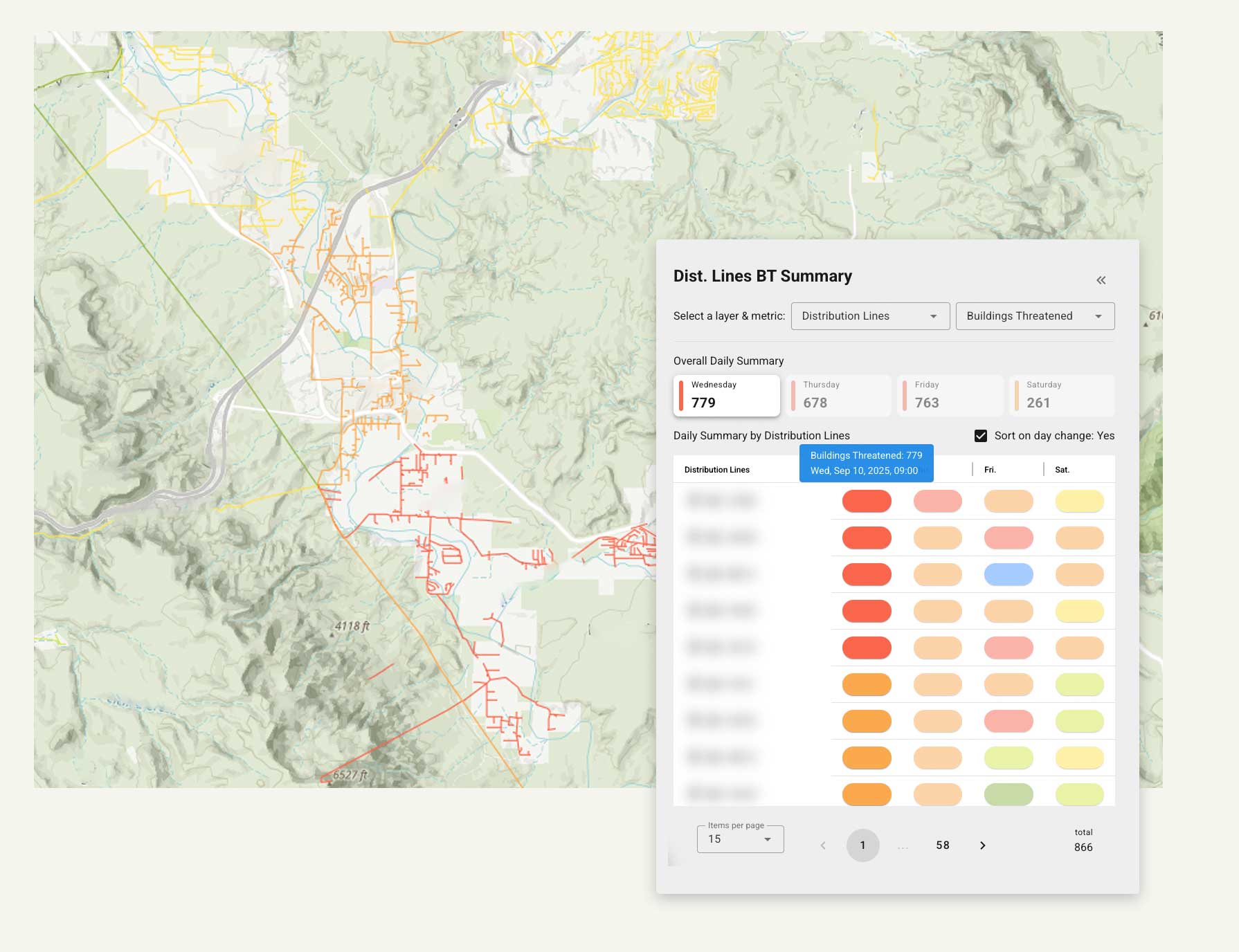Screen dimensions: 1239x952
Task: Toggle the Sort on day change checkbox
Action: pos(980,436)
